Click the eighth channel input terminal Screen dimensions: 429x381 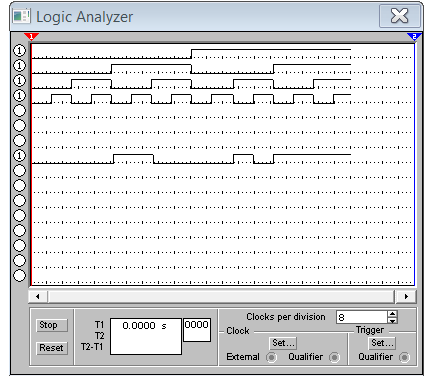(x=19, y=155)
